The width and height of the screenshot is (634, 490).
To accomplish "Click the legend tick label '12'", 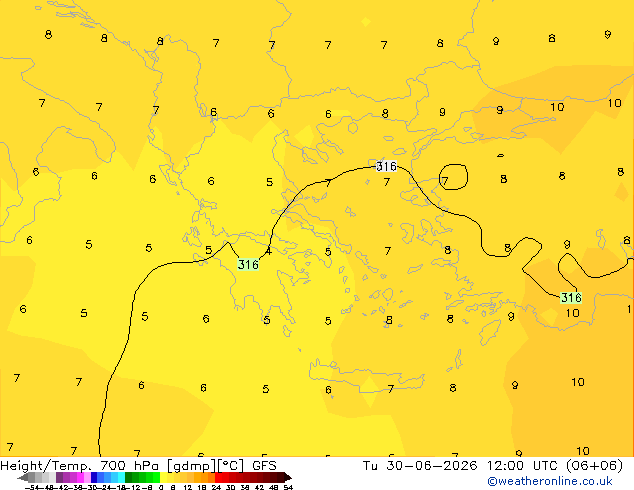I will [x=188, y=487].
